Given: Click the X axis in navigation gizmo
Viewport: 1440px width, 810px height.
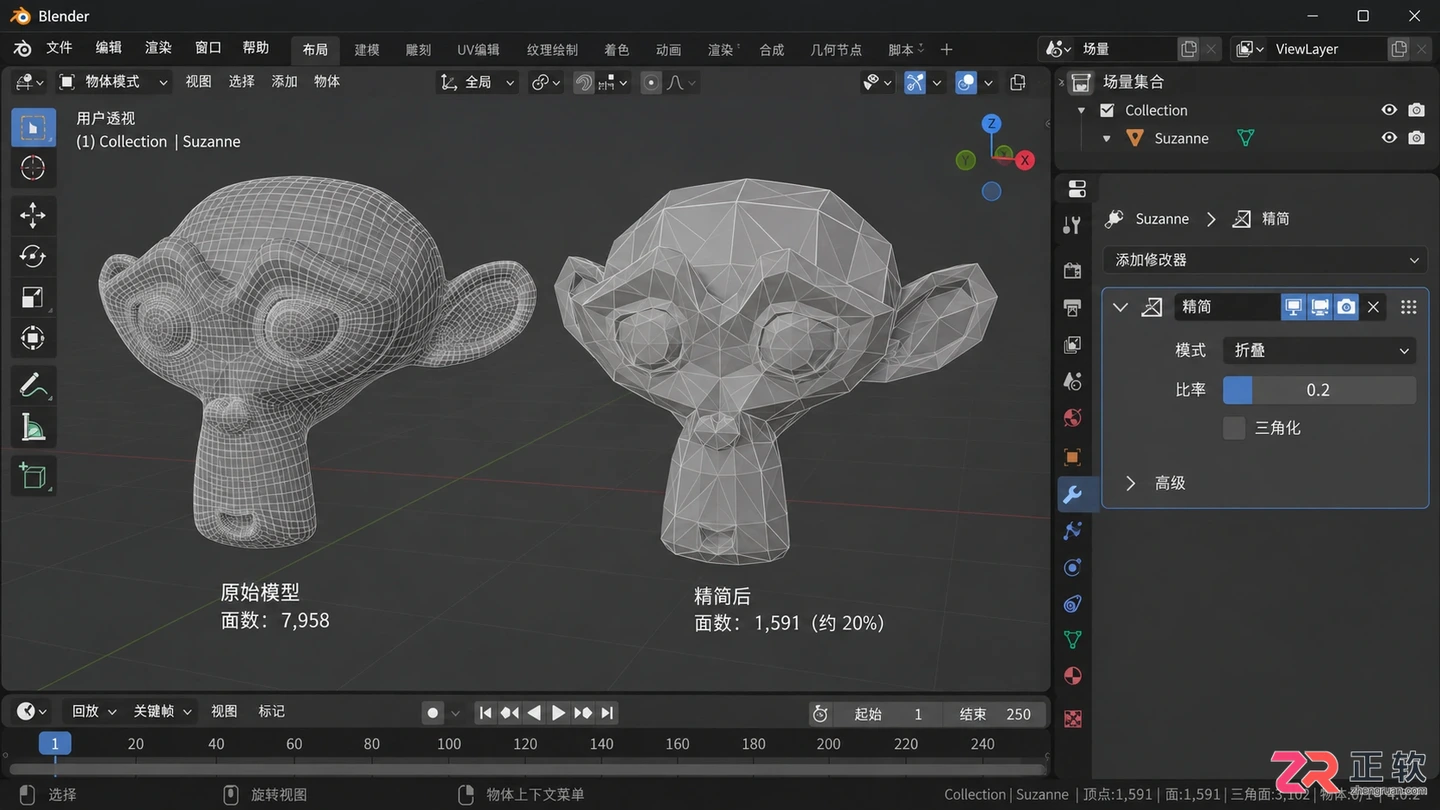Looking at the screenshot, I should click(x=1025, y=160).
